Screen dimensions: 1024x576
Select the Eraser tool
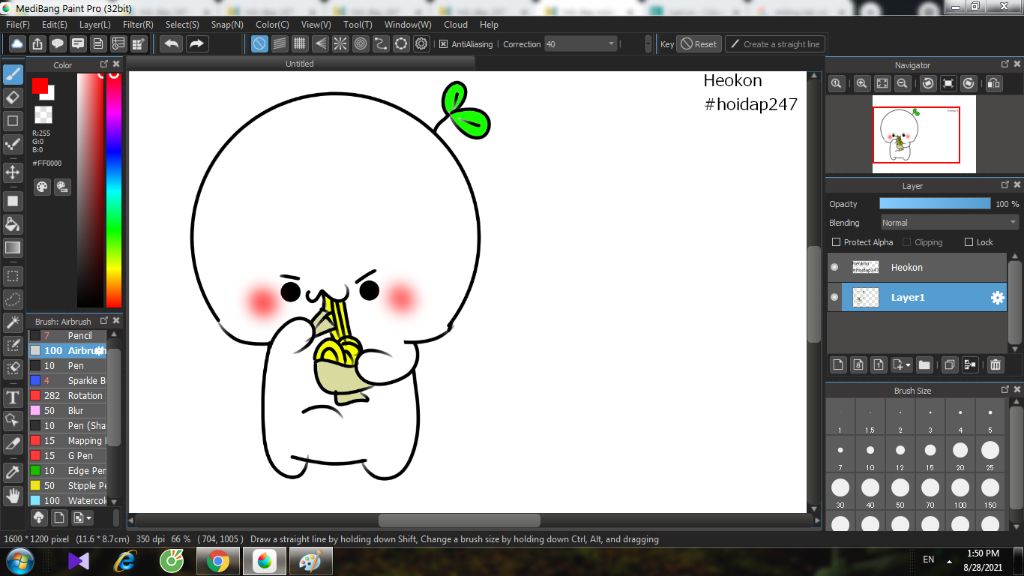click(12, 98)
